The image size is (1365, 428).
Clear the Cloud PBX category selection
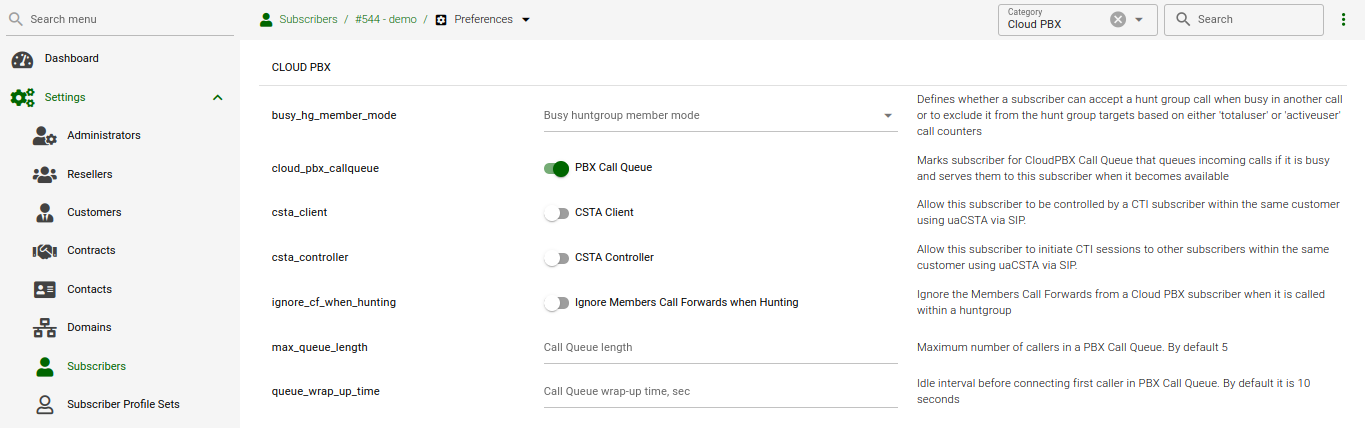[1118, 20]
